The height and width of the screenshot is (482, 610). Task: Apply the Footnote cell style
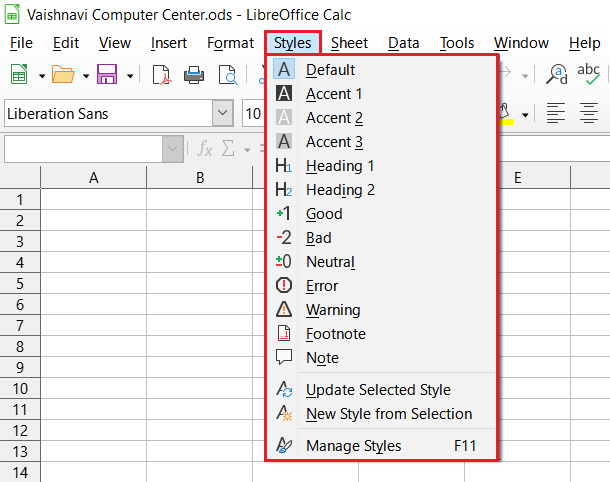click(381, 334)
